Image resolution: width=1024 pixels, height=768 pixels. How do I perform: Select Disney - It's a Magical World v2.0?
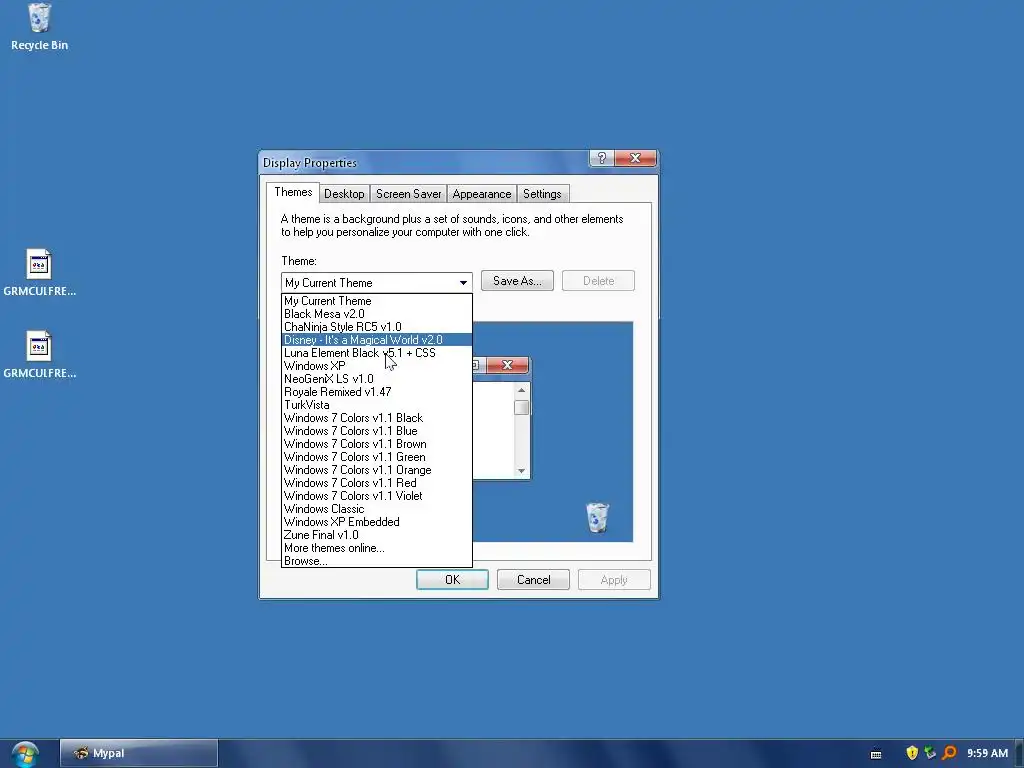[x=377, y=340]
